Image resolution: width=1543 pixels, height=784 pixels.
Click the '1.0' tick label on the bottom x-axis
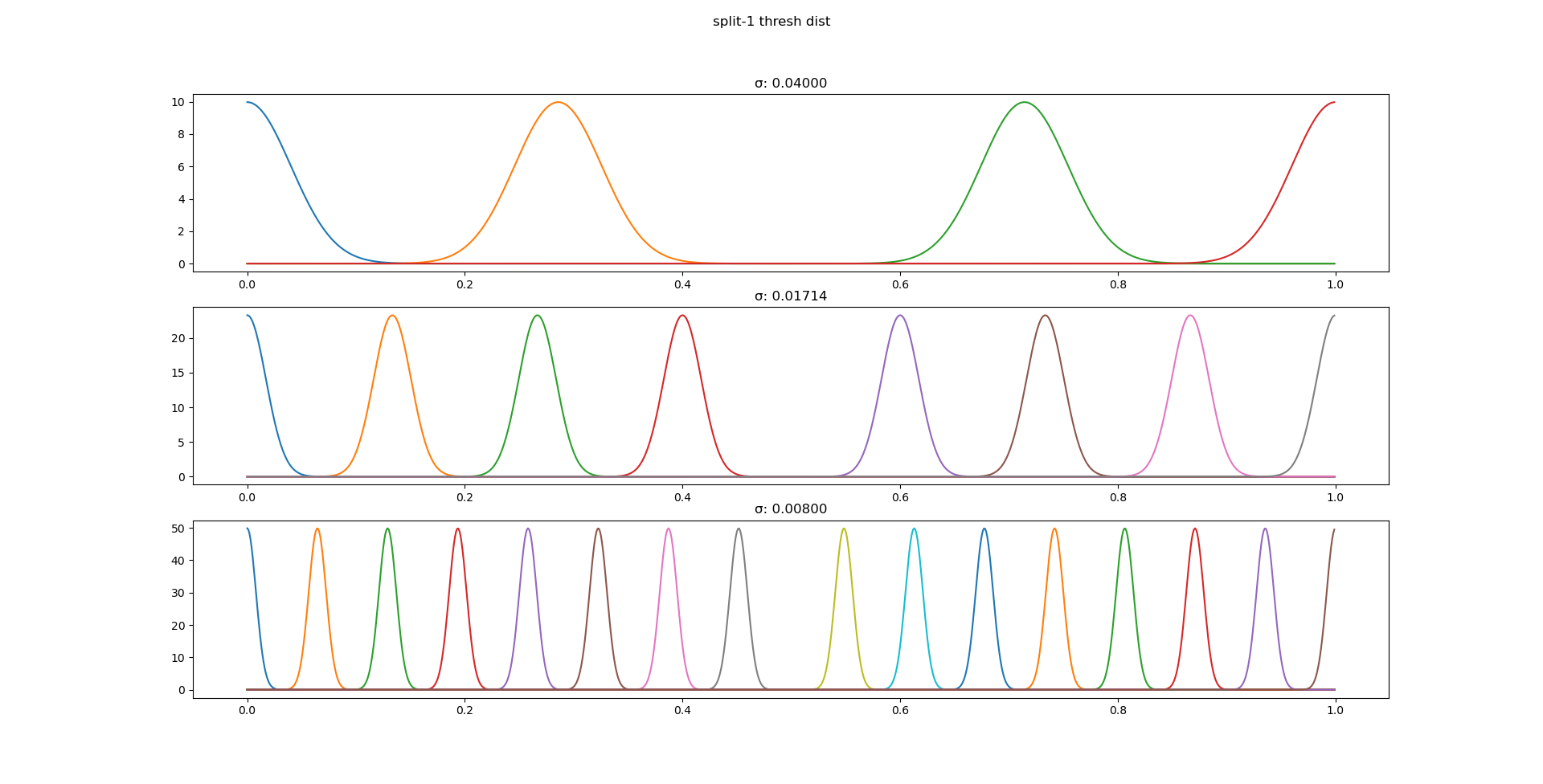click(x=1334, y=711)
